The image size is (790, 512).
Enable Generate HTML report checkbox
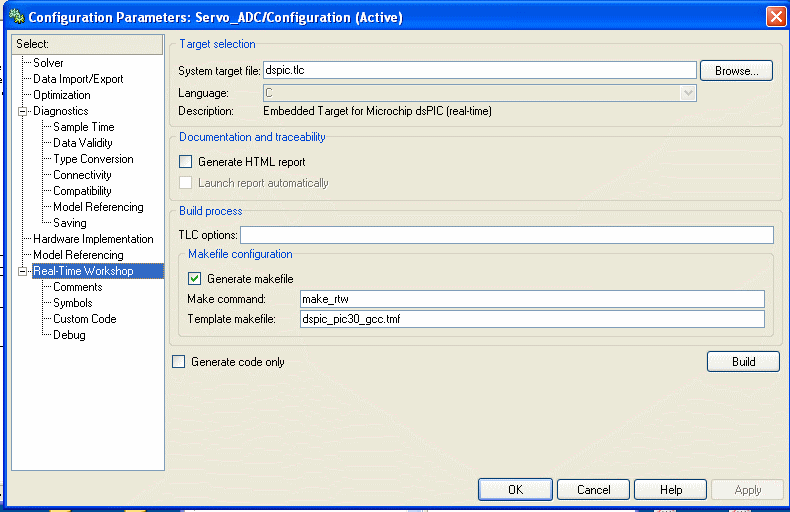click(x=186, y=162)
